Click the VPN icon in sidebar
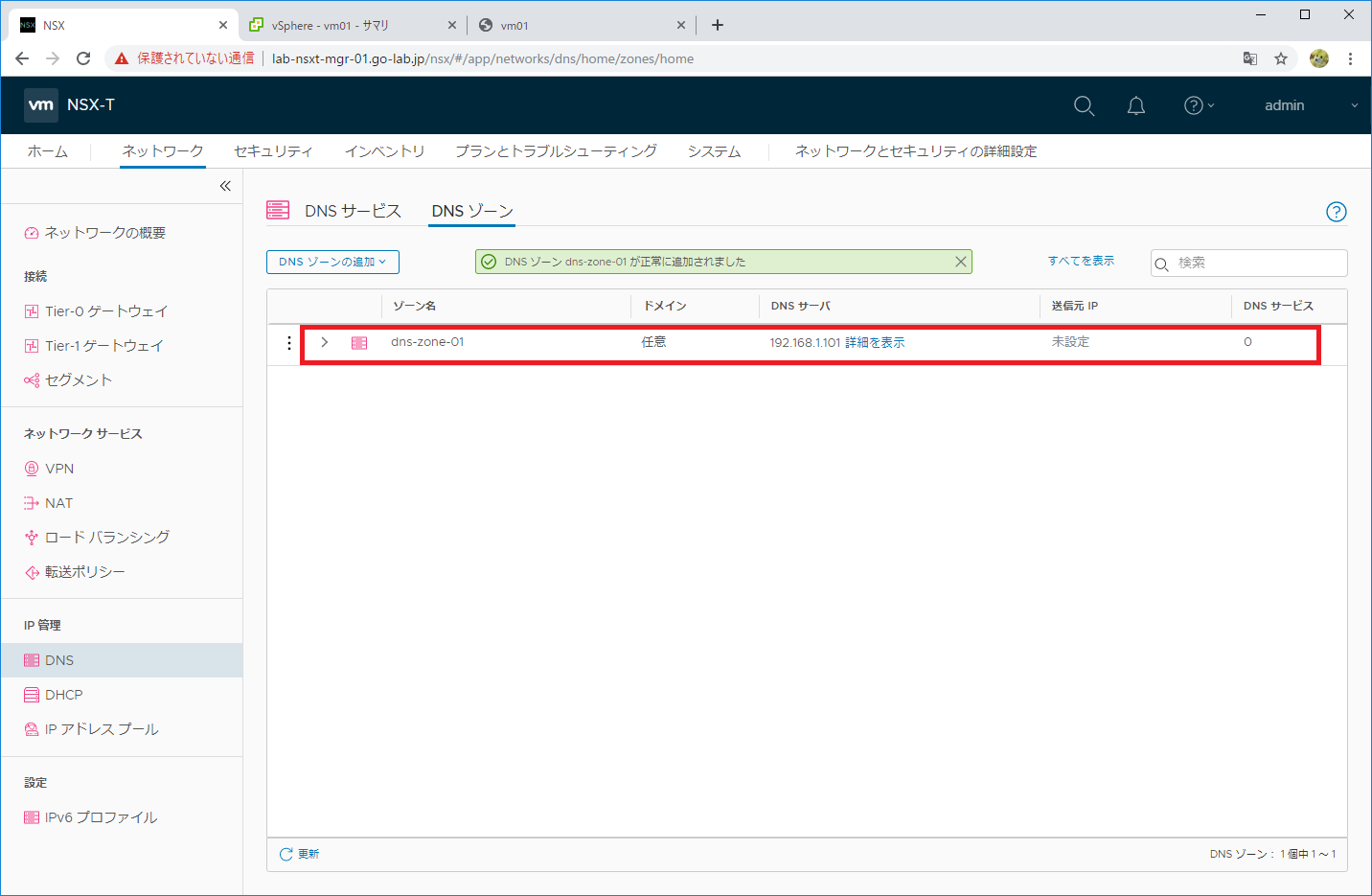This screenshot has width=1372, height=896. tap(32, 469)
